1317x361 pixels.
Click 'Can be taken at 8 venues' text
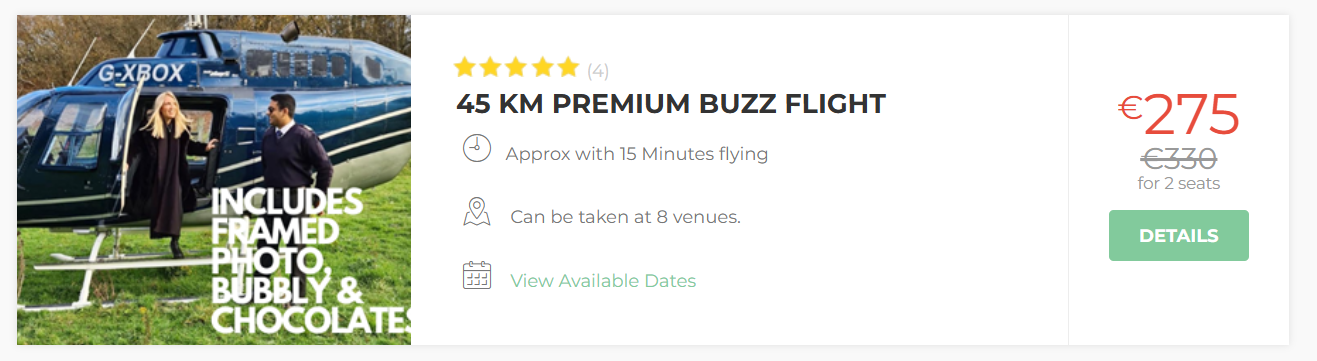coord(625,217)
